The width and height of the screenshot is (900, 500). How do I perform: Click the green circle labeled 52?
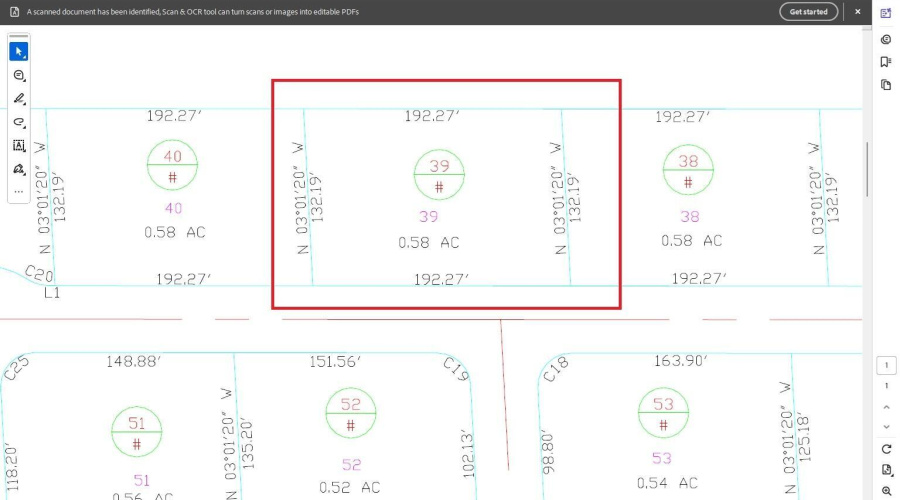351,413
